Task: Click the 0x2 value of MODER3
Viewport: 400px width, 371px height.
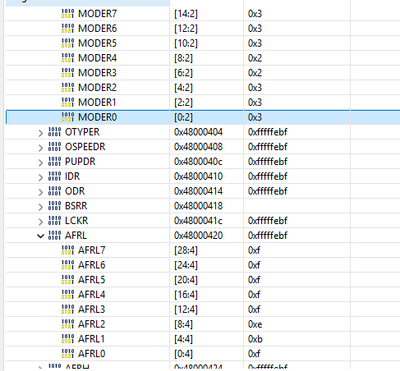Action: pyautogui.click(x=255, y=73)
